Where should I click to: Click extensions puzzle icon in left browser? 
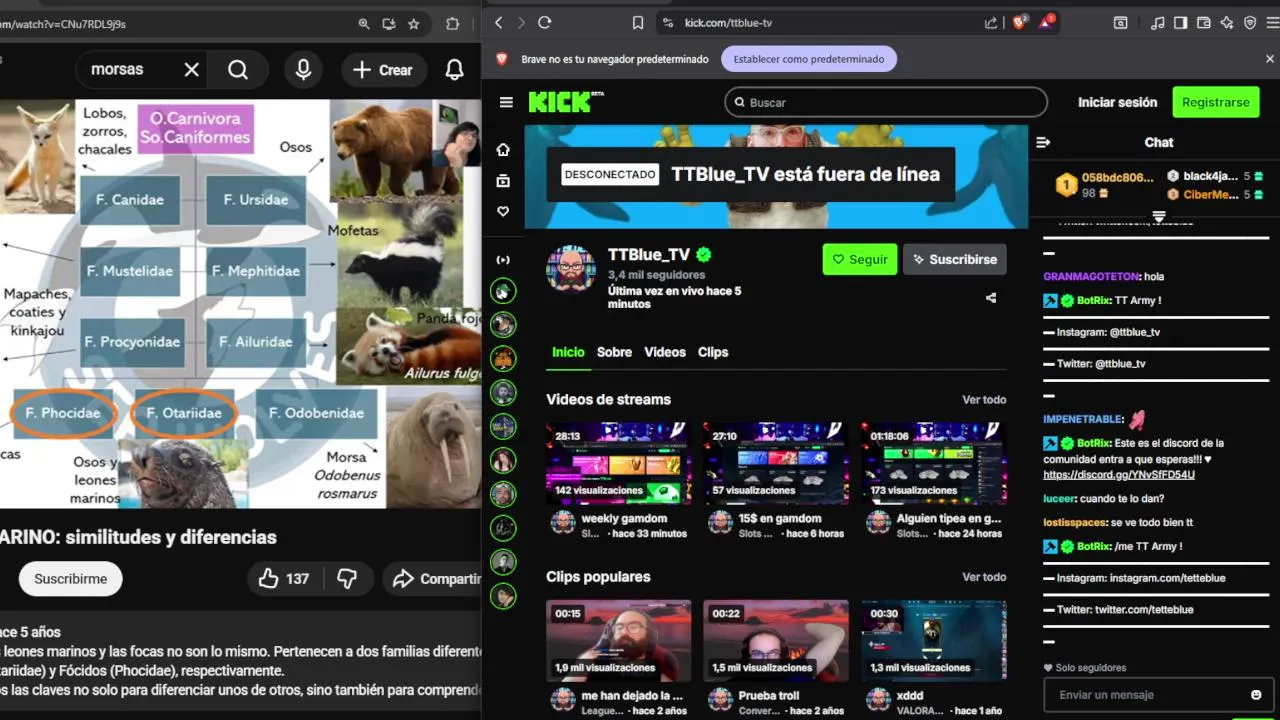point(453,24)
